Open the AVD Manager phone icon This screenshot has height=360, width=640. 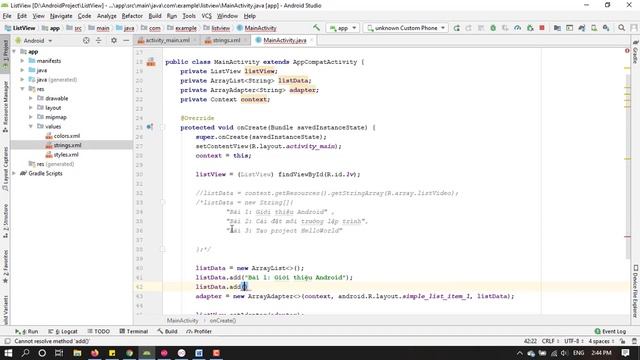coord(594,28)
